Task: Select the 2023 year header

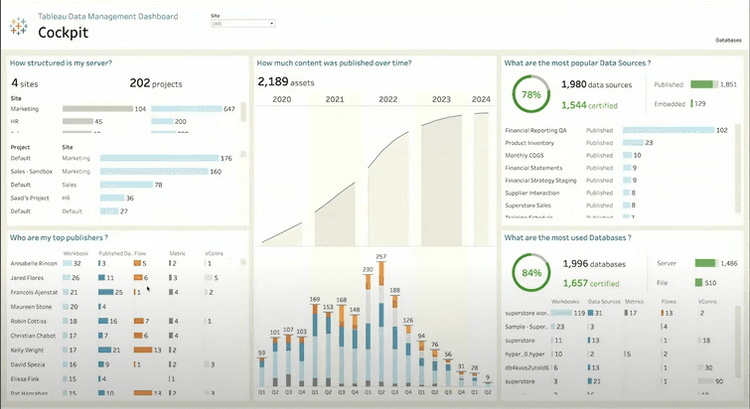Action: [x=441, y=99]
